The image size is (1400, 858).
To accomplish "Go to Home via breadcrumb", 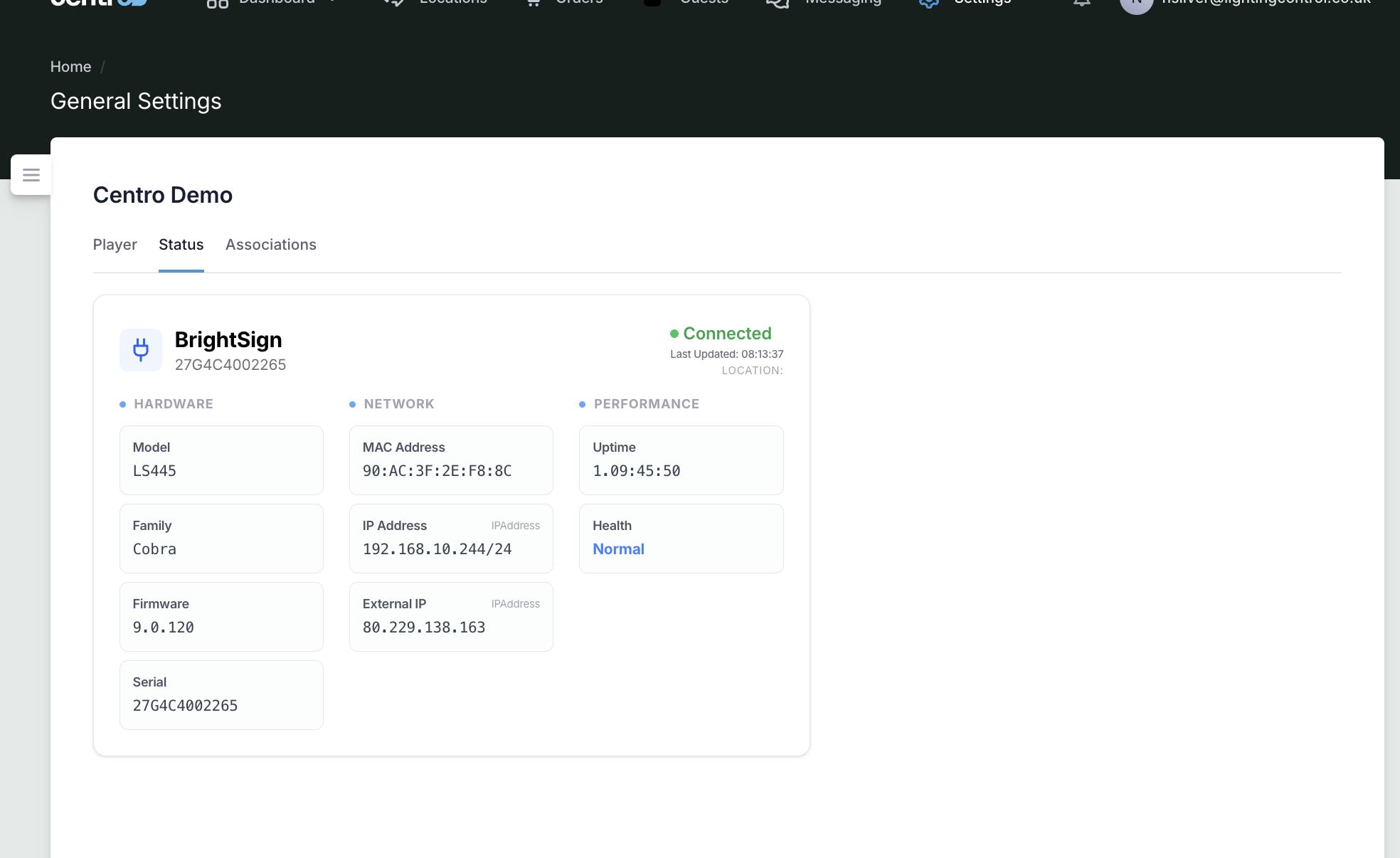I will (x=71, y=67).
